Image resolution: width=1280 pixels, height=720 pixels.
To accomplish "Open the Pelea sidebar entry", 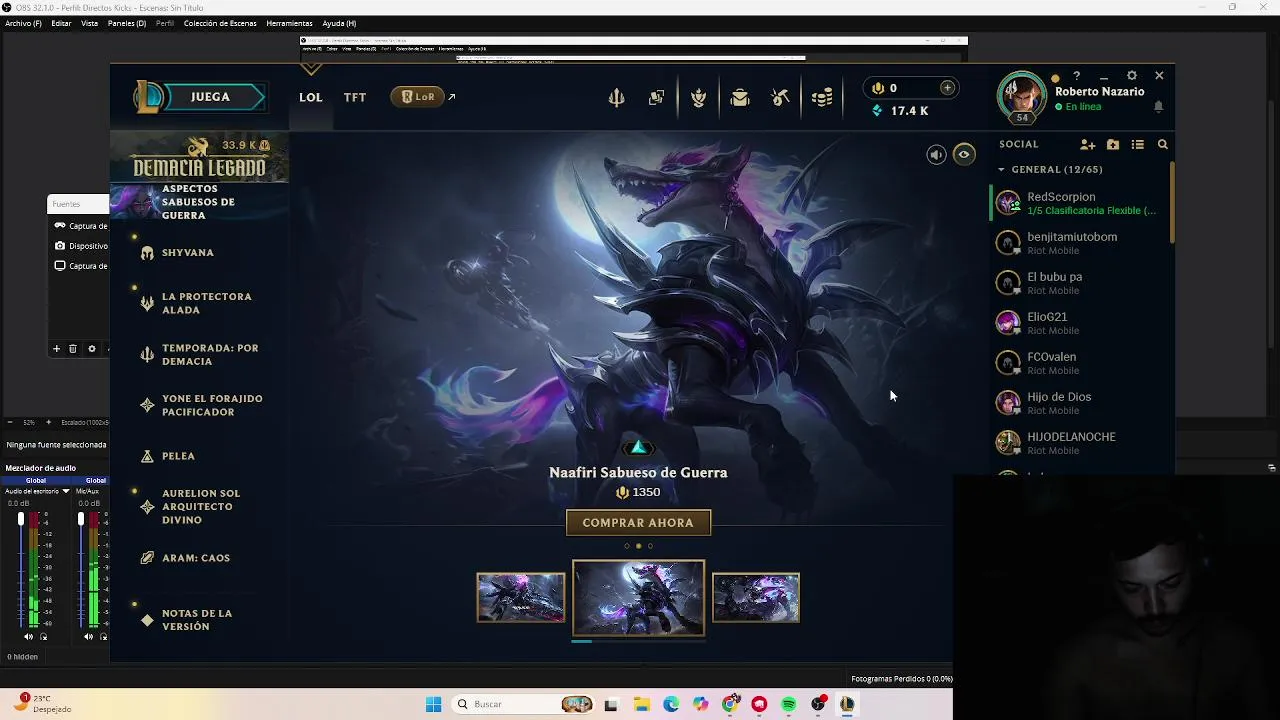I will (x=178, y=456).
